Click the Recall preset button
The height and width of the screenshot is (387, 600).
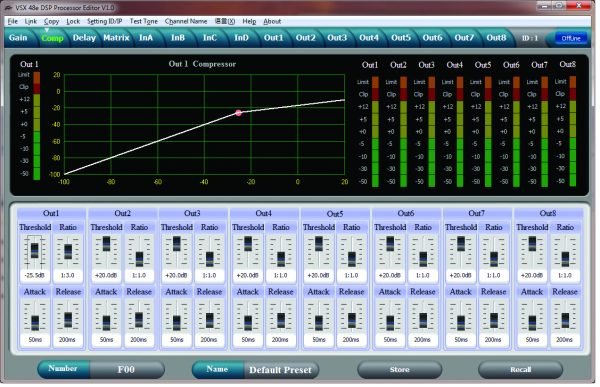pos(520,369)
